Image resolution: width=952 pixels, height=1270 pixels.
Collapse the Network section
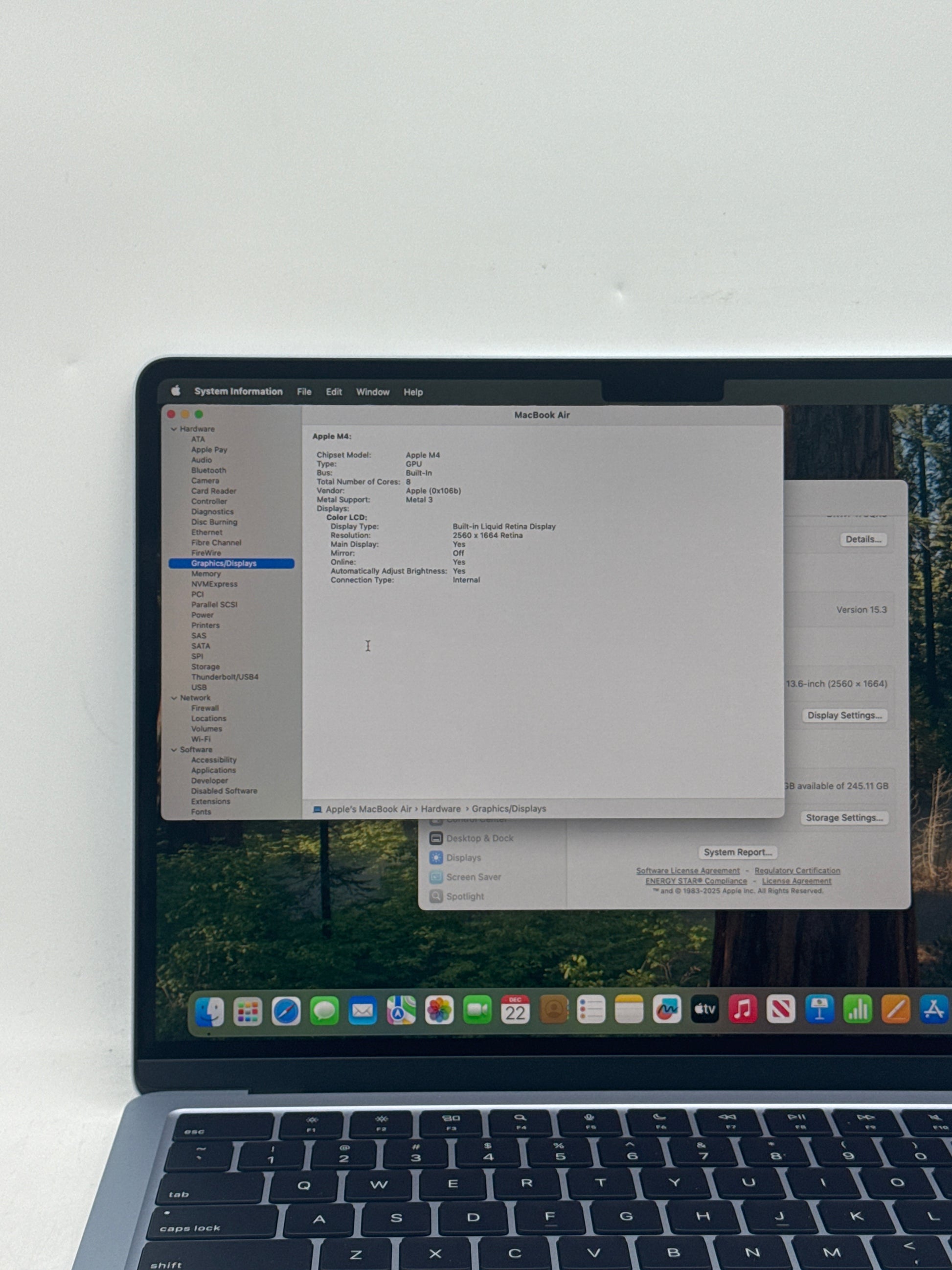174,698
